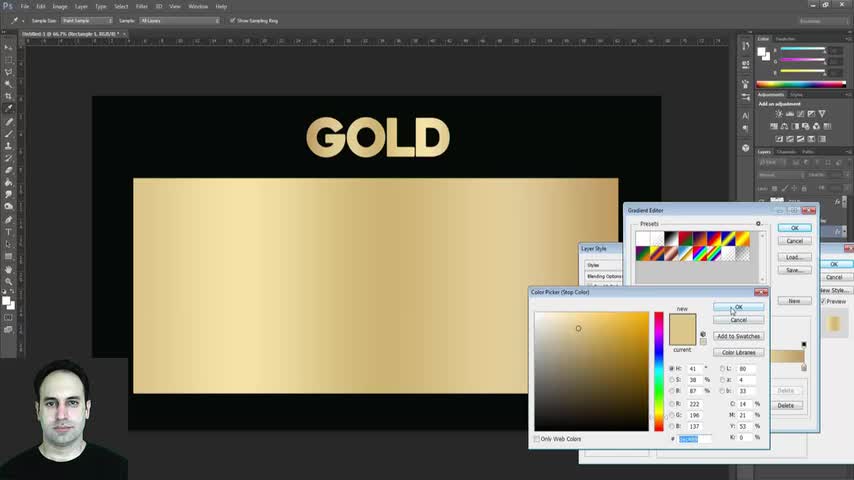Select Lab a radio button
The height and width of the screenshot is (480, 854).
tap(722, 380)
